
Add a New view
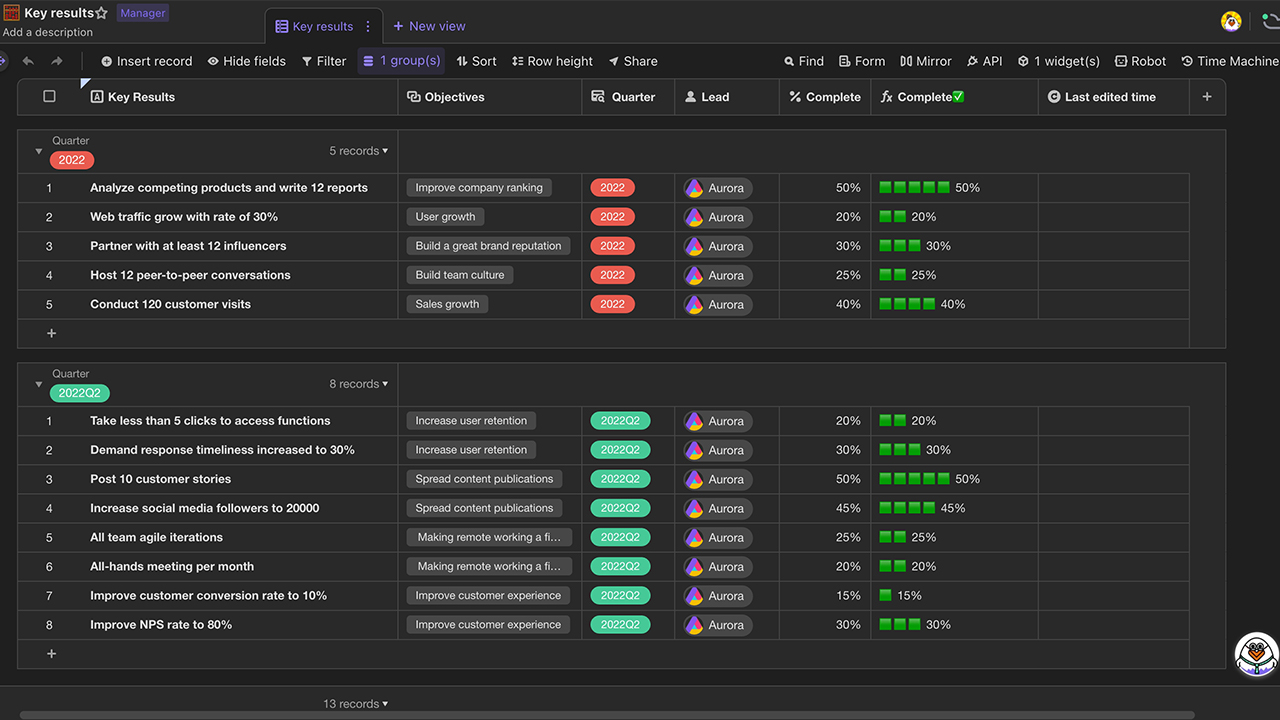(x=429, y=26)
